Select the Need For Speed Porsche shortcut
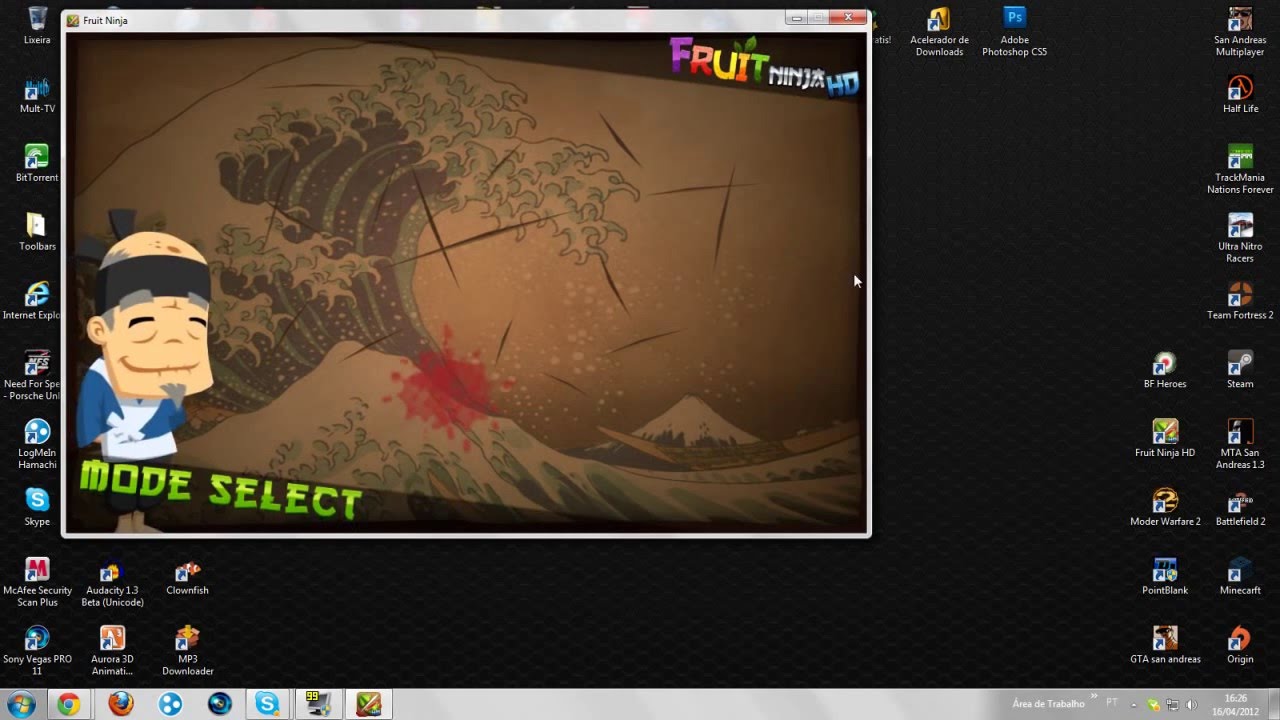This screenshot has height=720, width=1280. tap(32, 376)
